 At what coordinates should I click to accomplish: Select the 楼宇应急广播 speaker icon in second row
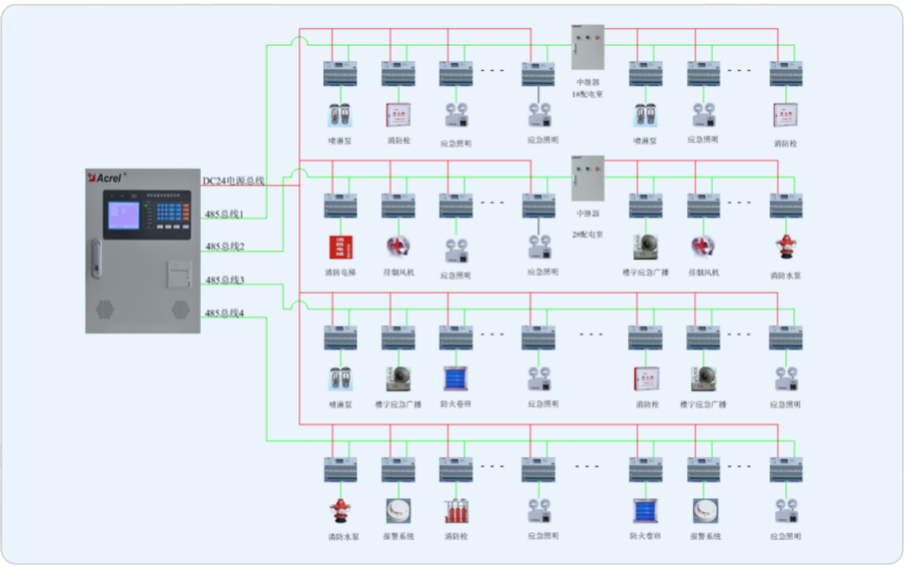click(645, 246)
